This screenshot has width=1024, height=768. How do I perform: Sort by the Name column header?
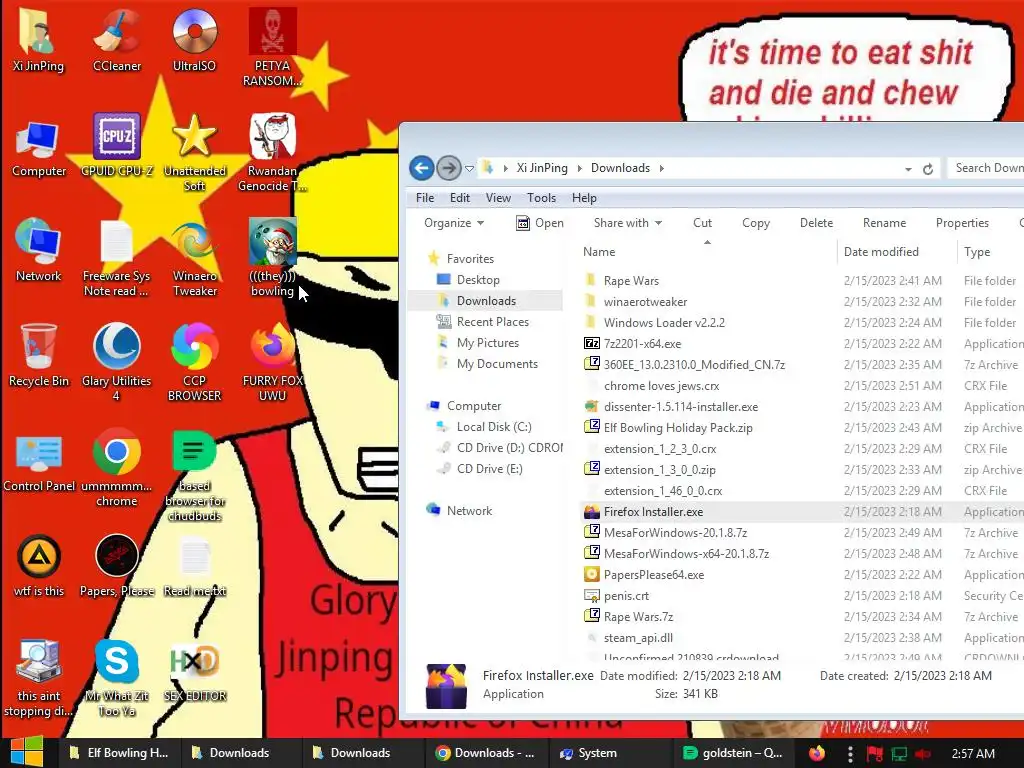707,251
